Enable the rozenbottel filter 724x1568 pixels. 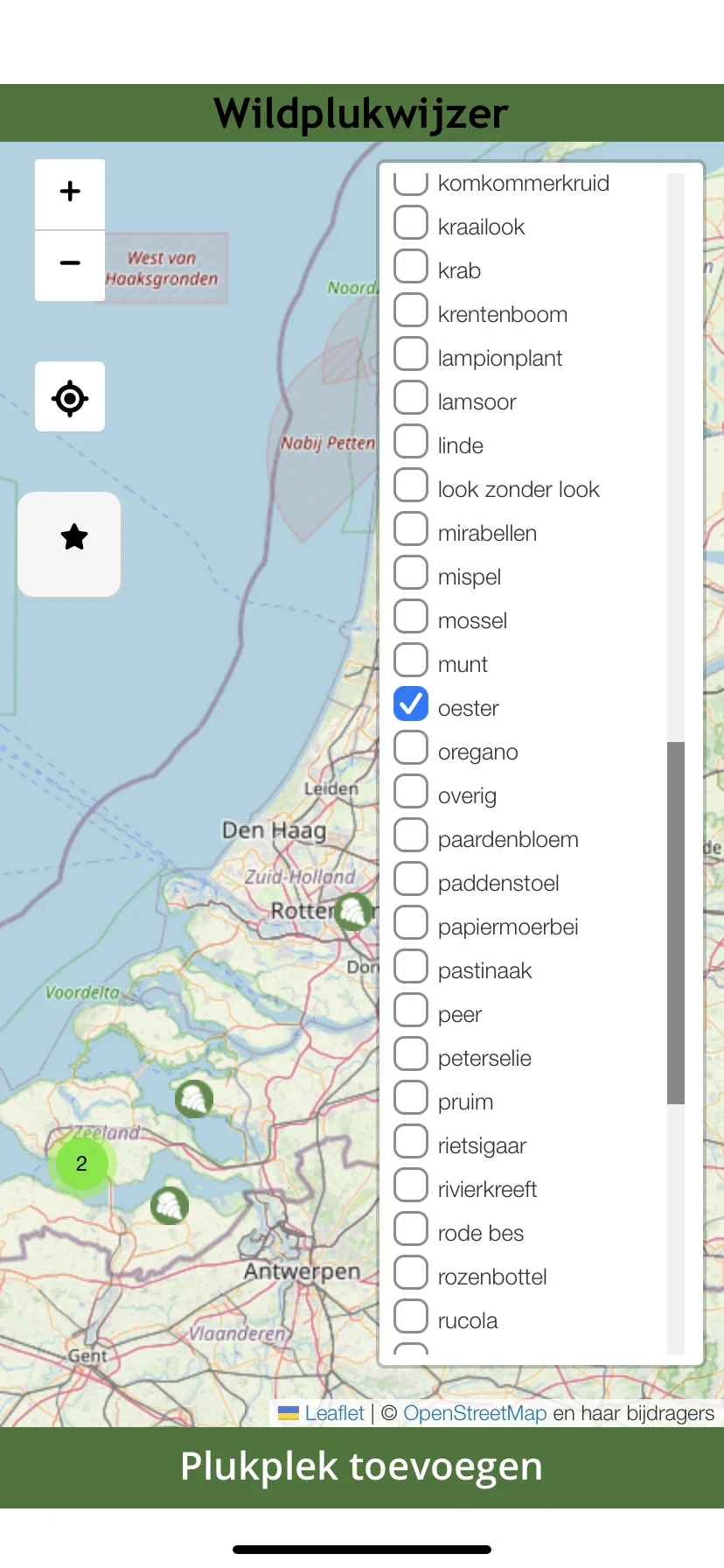click(411, 1272)
